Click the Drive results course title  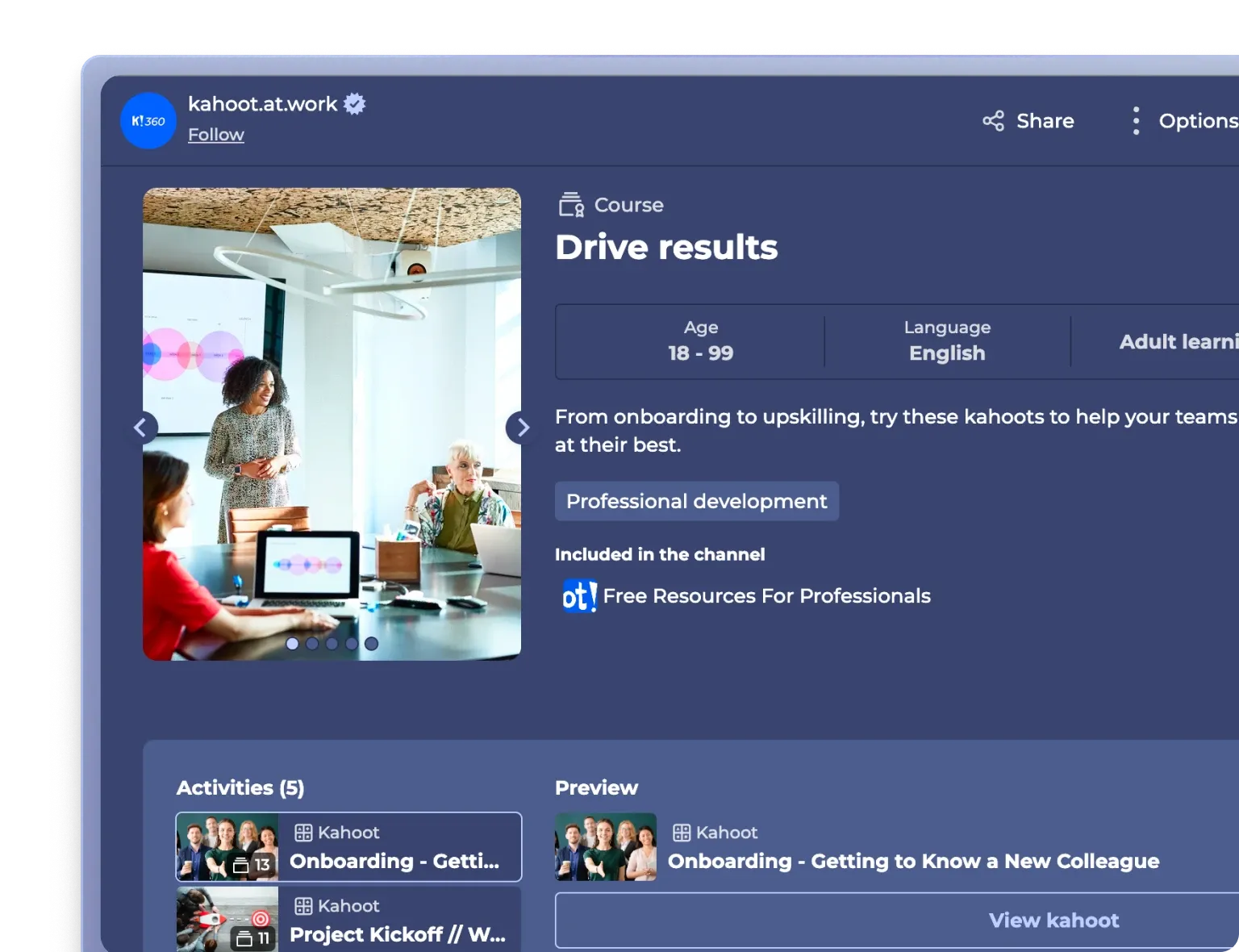tap(666, 247)
